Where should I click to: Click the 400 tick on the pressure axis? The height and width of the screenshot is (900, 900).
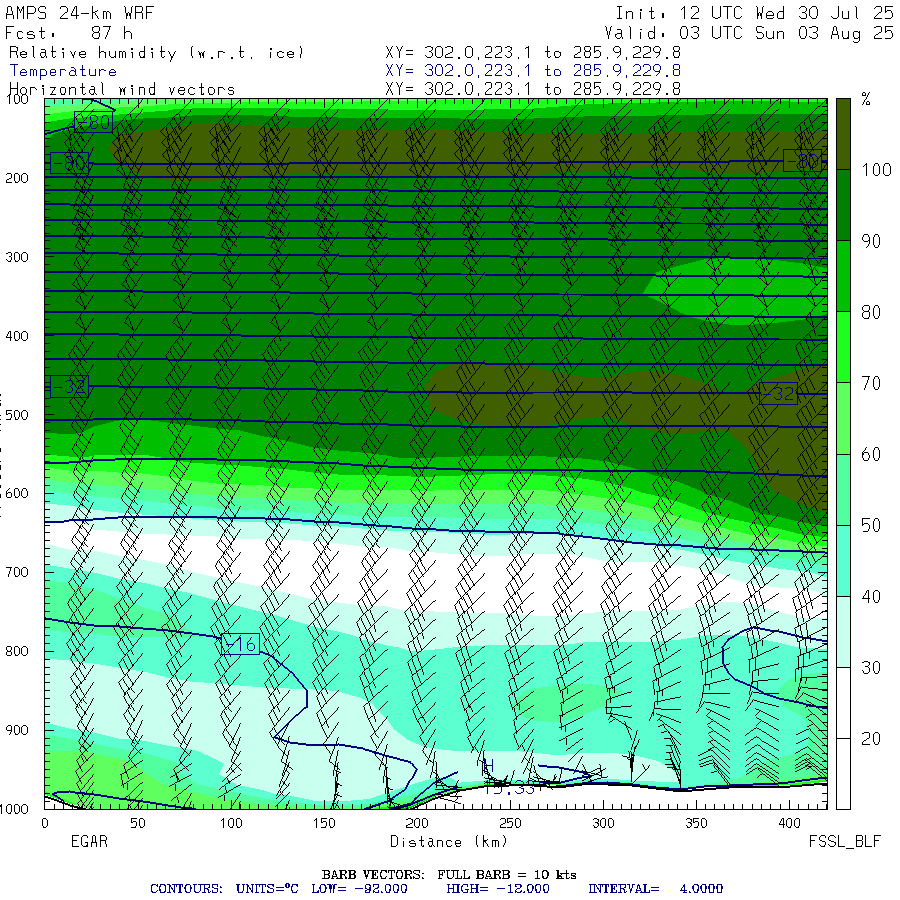[17, 336]
